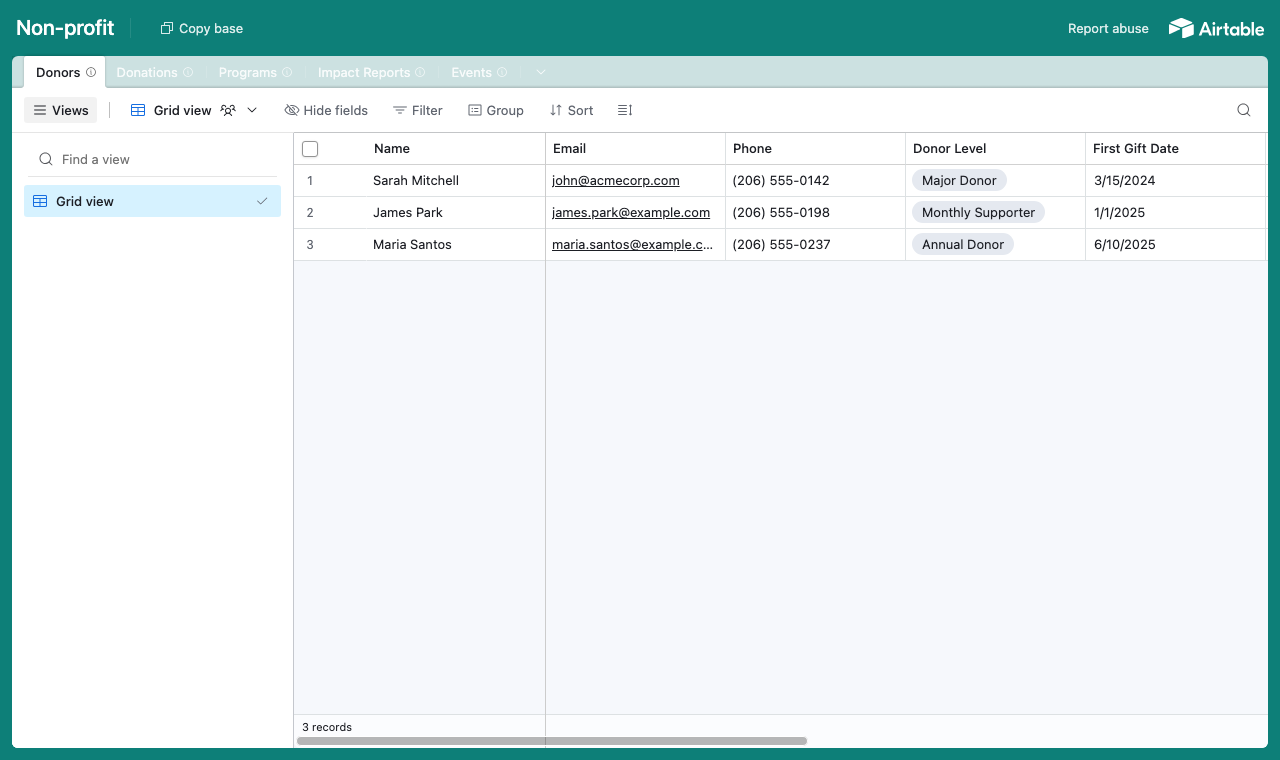The image size is (1280, 760).
Task: Open the Group options
Action: tap(496, 110)
